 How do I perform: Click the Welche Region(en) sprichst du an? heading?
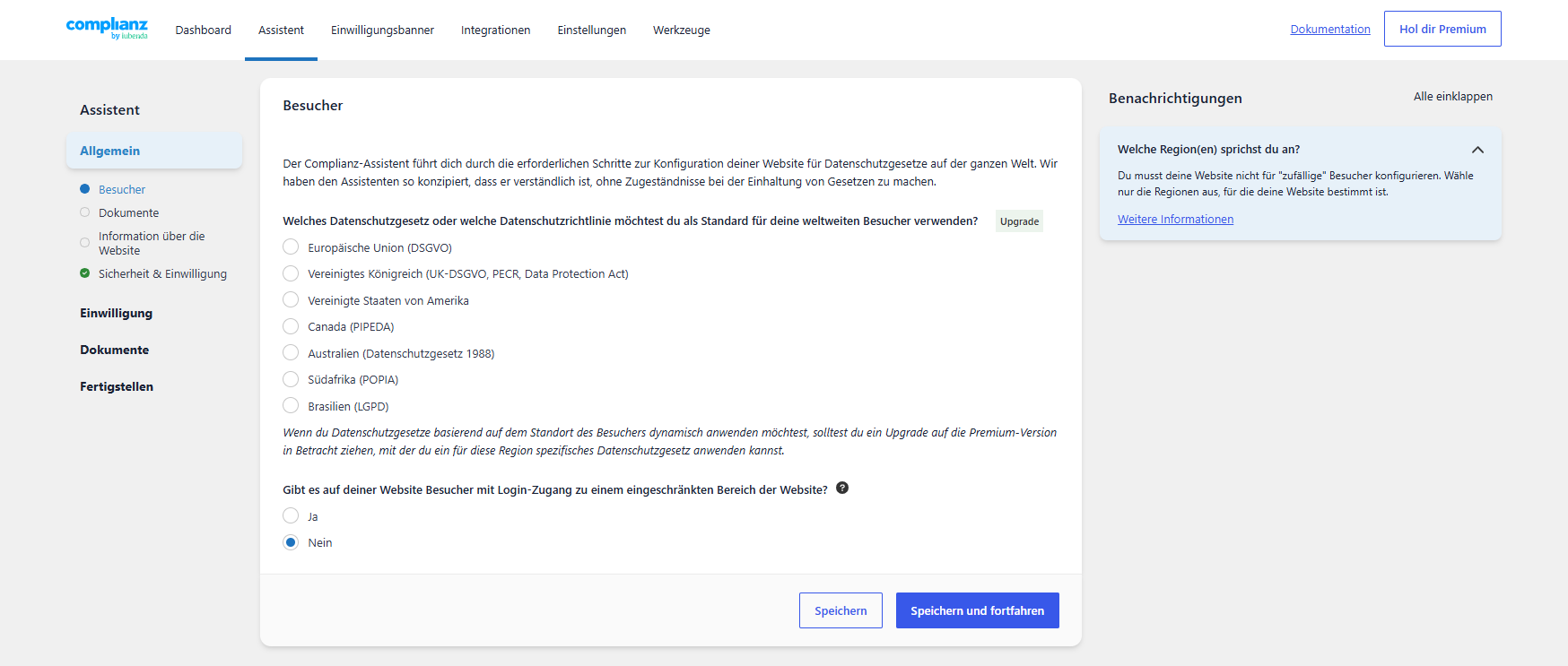click(x=1208, y=150)
